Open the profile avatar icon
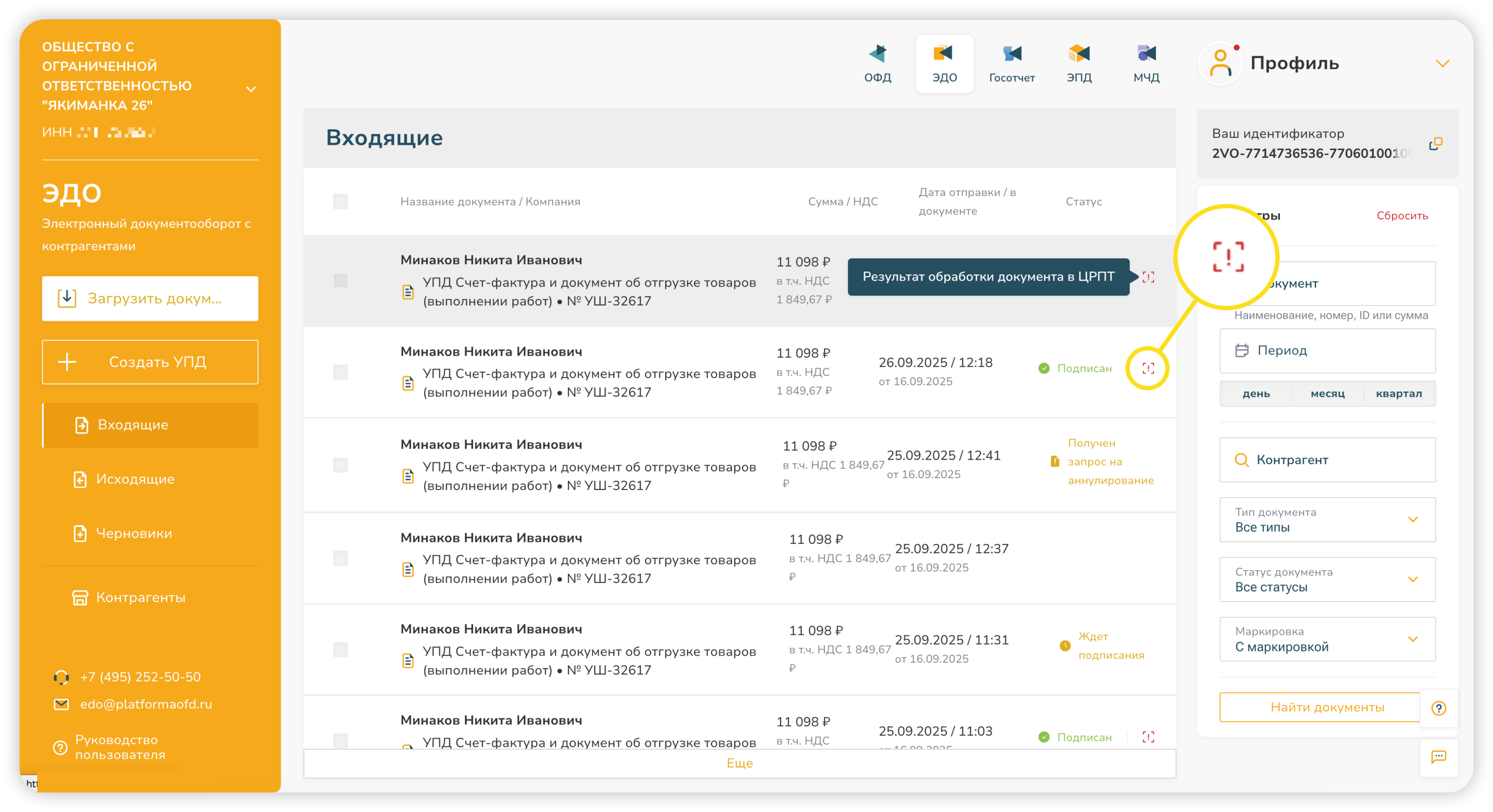 [x=1221, y=63]
